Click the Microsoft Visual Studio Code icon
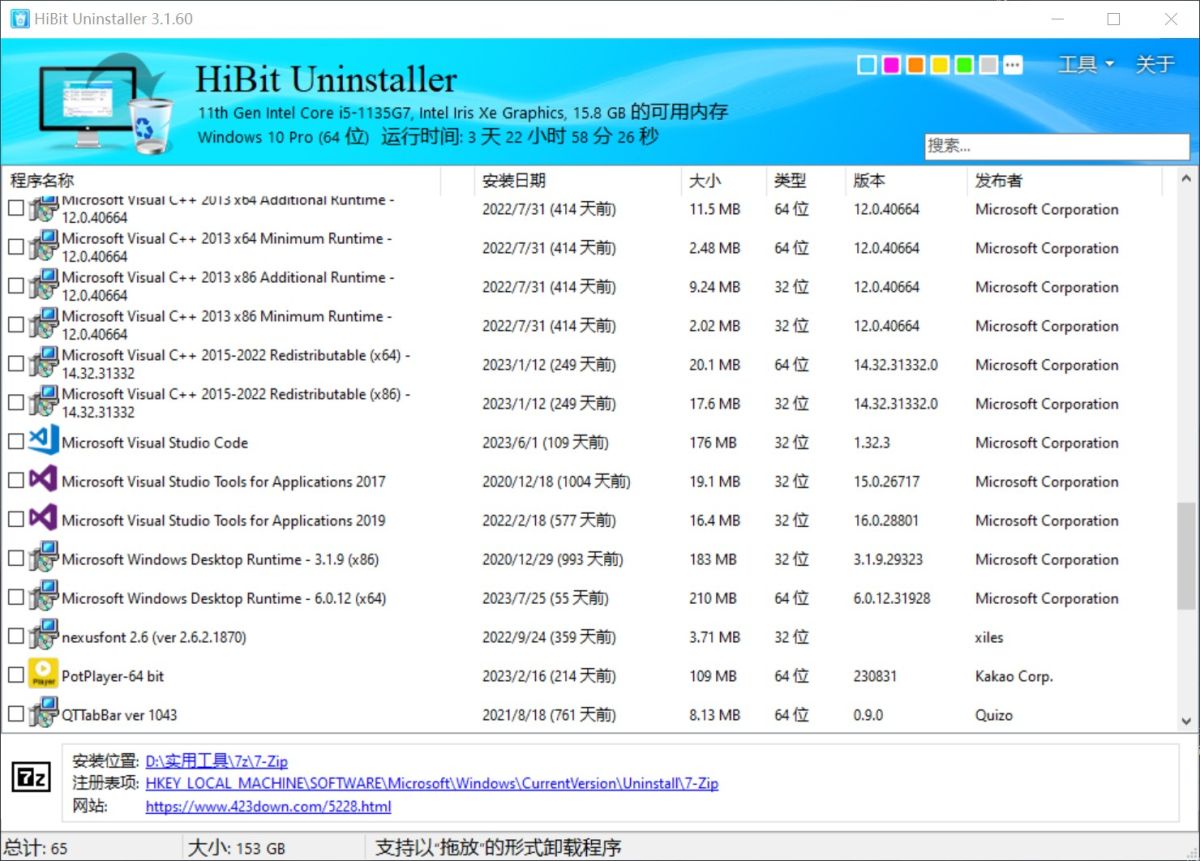The height and width of the screenshot is (861, 1200). (x=43, y=441)
